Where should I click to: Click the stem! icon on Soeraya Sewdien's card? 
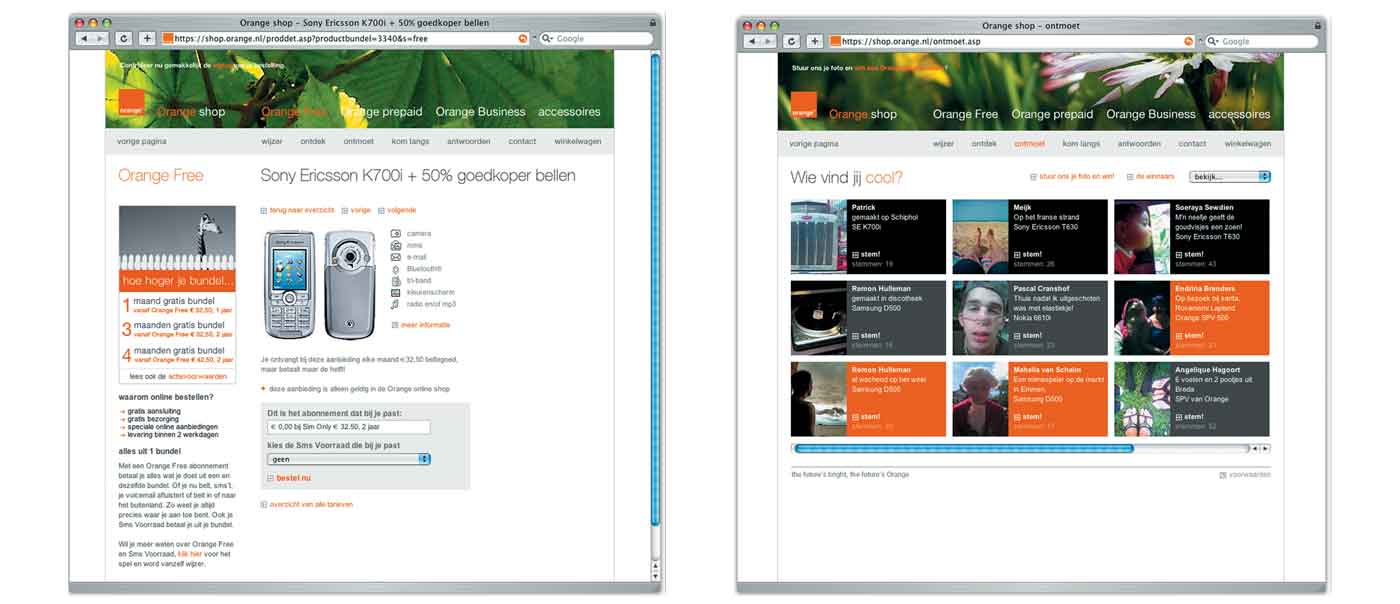pos(1179,254)
